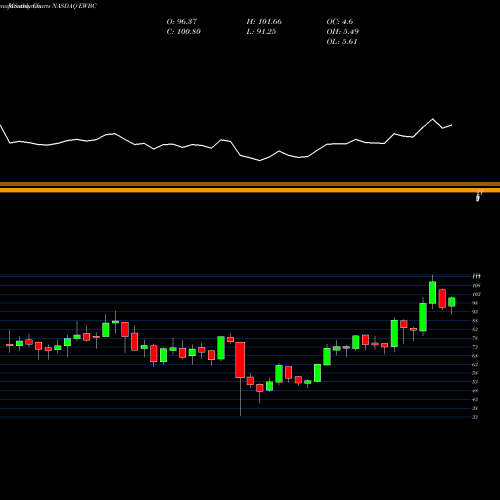Click the NASDAQ EWBC chart title
The height and width of the screenshot is (500, 500).
point(74,6)
